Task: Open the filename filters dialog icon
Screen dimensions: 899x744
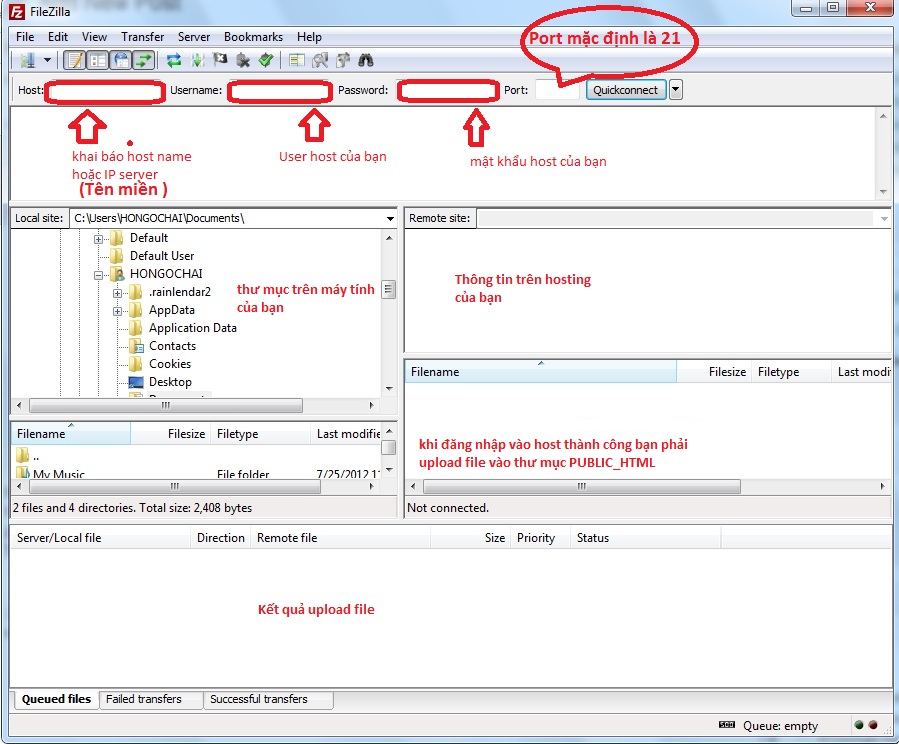Action: [x=296, y=60]
